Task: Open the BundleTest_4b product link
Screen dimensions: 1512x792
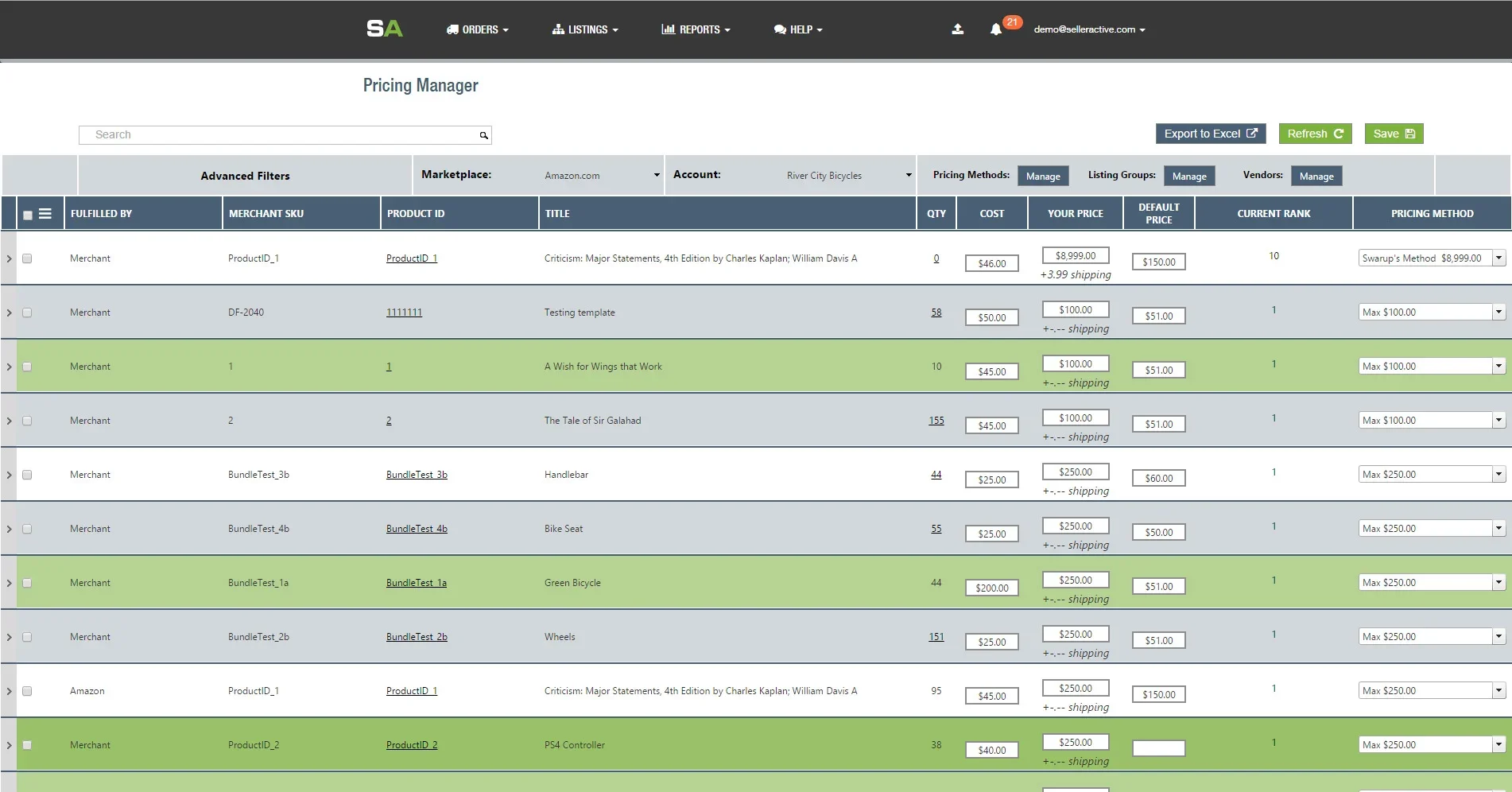Action: pyautogui.click(x=417, y=529)
